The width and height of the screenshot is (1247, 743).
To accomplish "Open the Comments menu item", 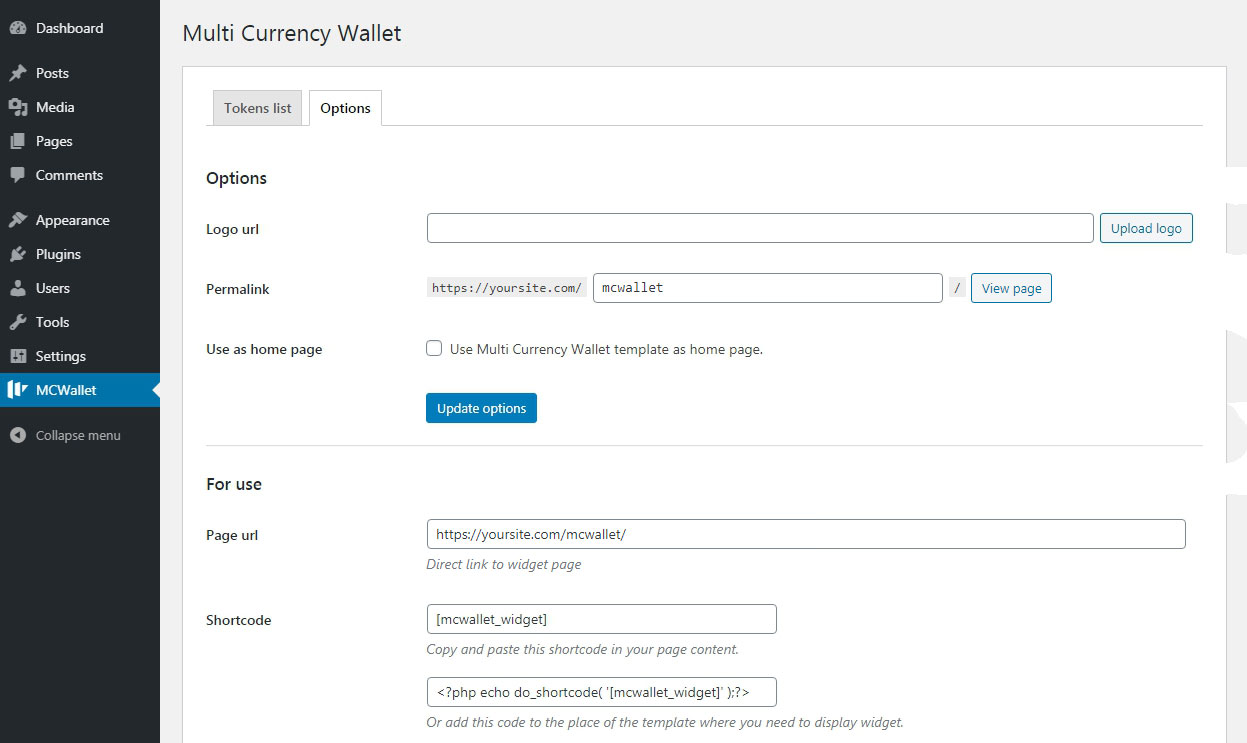I will point(80,175).
